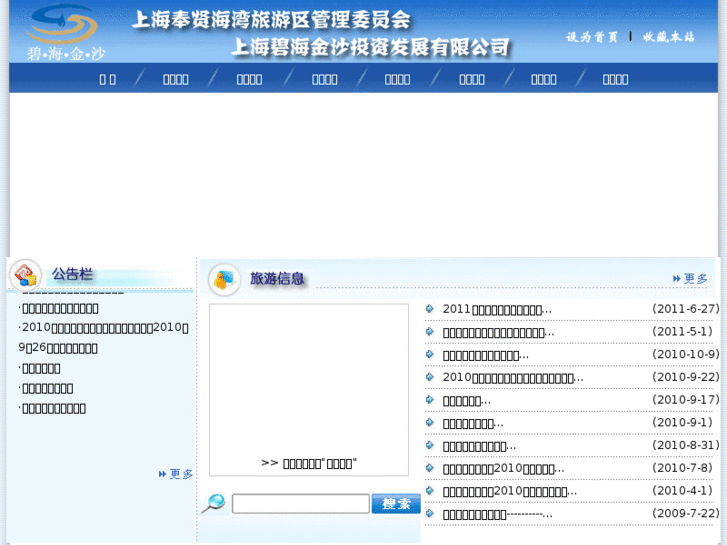
Task: Click the date text (2011-6-27)
Action: click(x=686, y=309)
